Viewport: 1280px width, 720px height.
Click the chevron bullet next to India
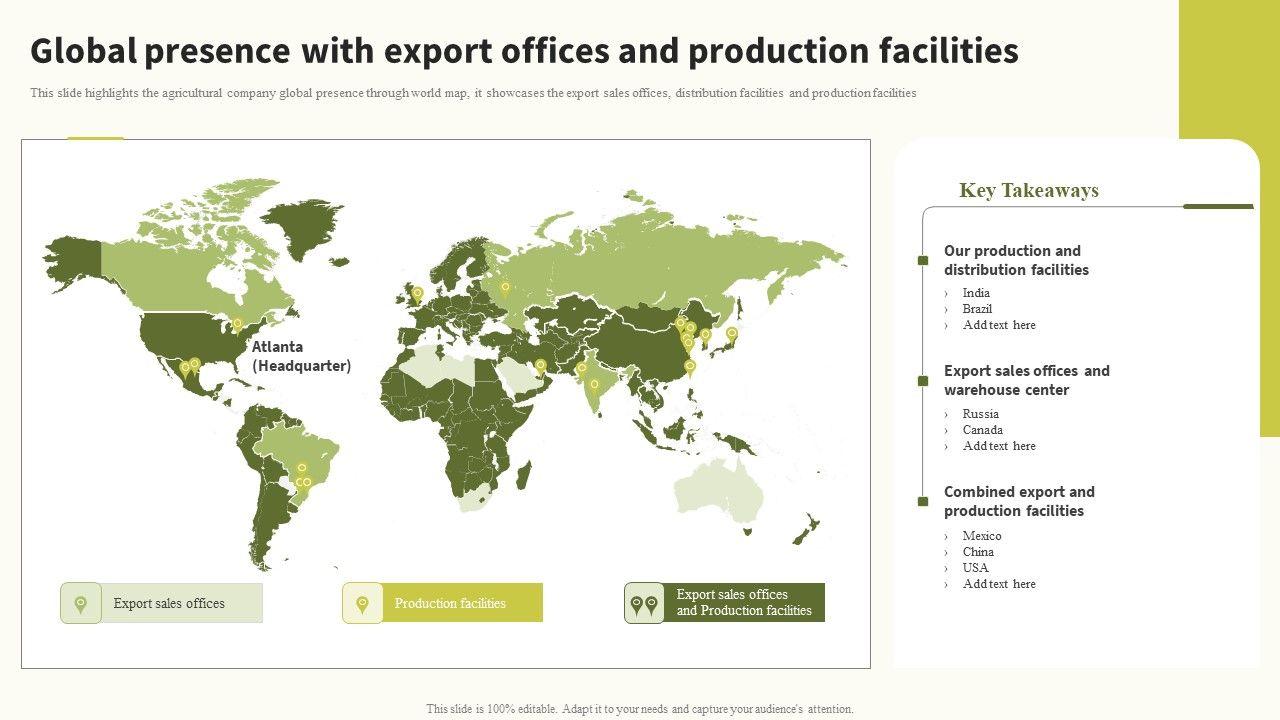[x=947, y=293]
